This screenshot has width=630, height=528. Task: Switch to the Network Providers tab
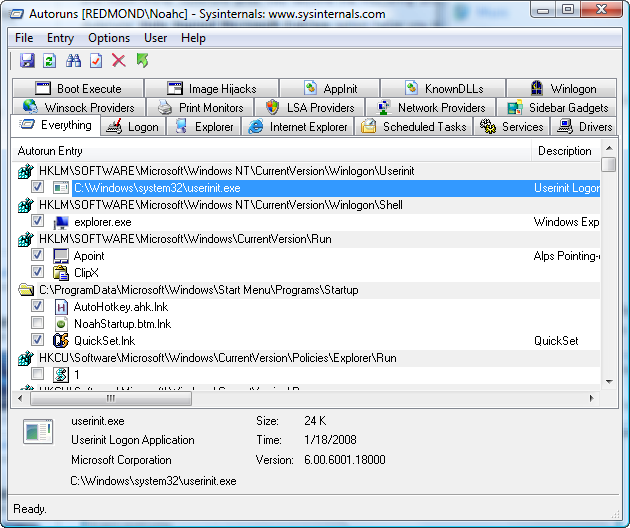(431, 107)
